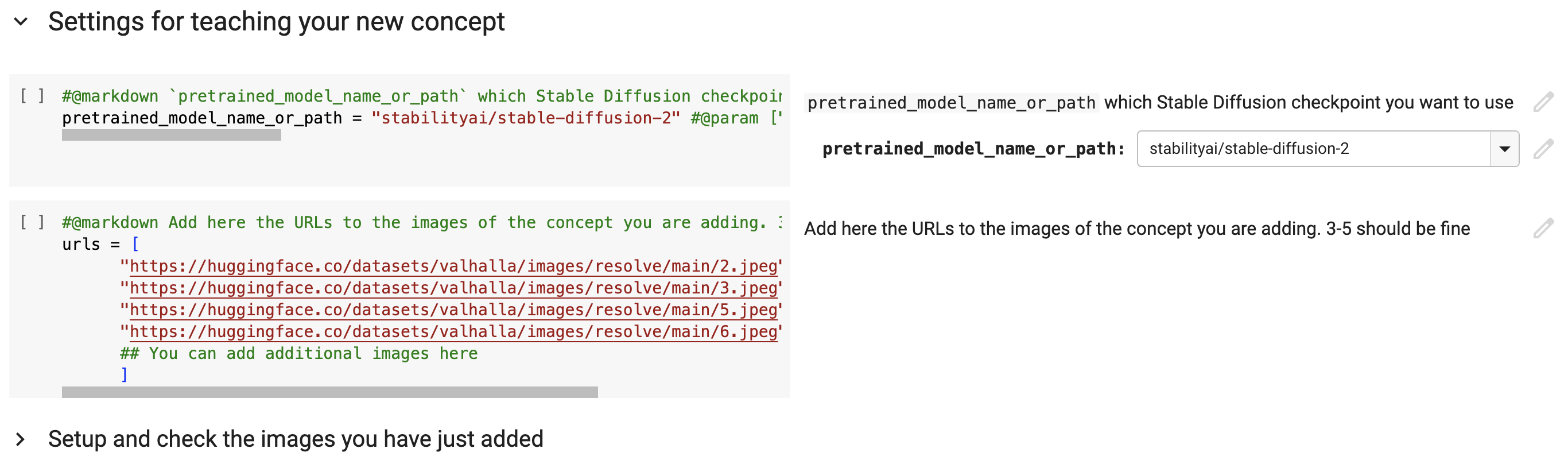This screenshot has width=1568, height=464.
Task: Run the pretrained model code cell
Action: point(32,95)
